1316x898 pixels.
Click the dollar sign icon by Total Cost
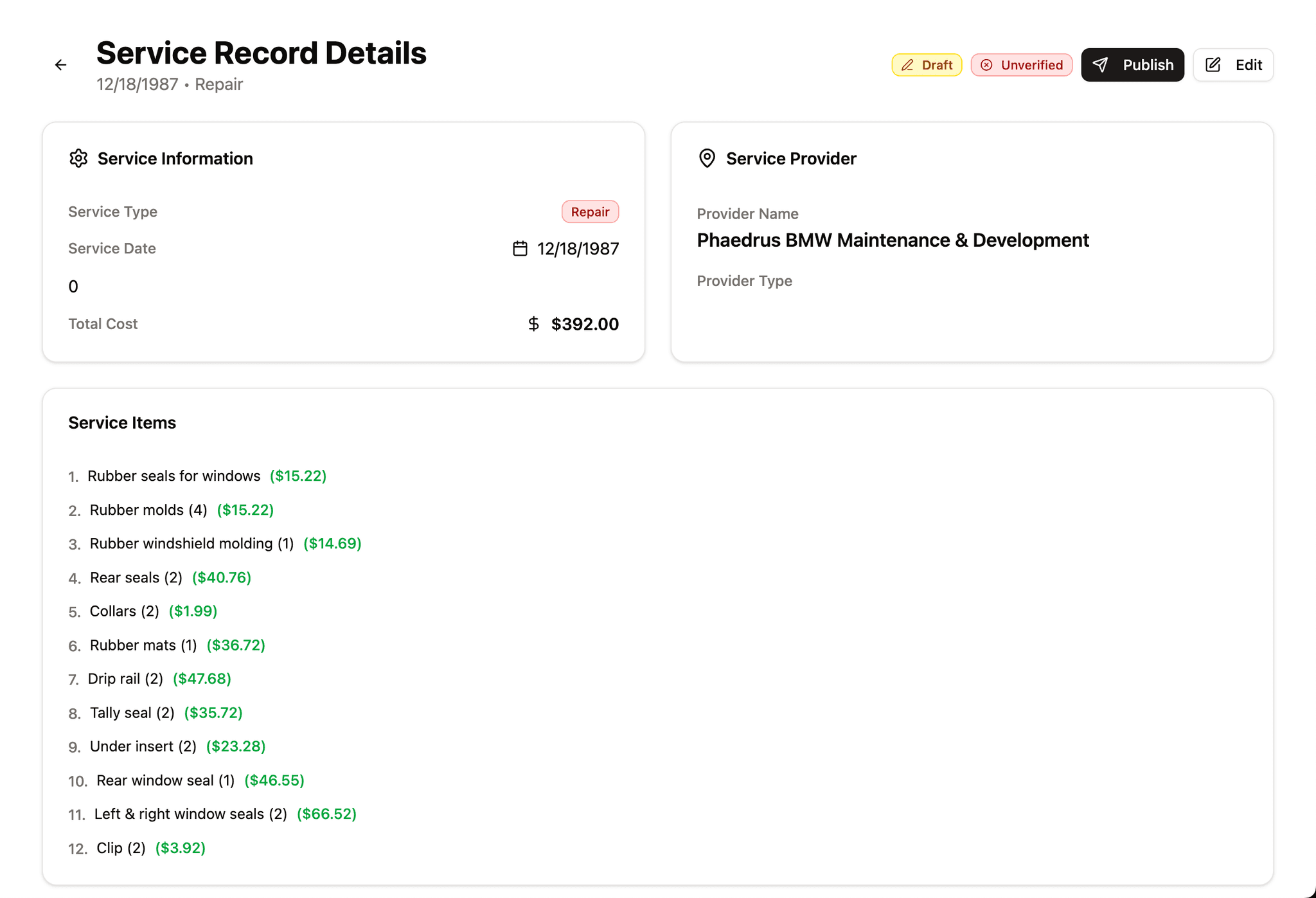[x=533, y=324]
